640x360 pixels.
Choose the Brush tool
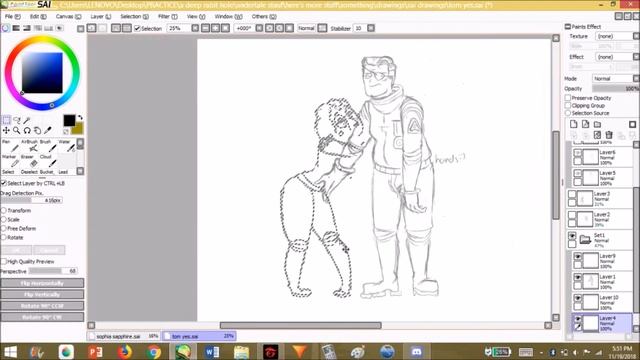tap(47, 146)
